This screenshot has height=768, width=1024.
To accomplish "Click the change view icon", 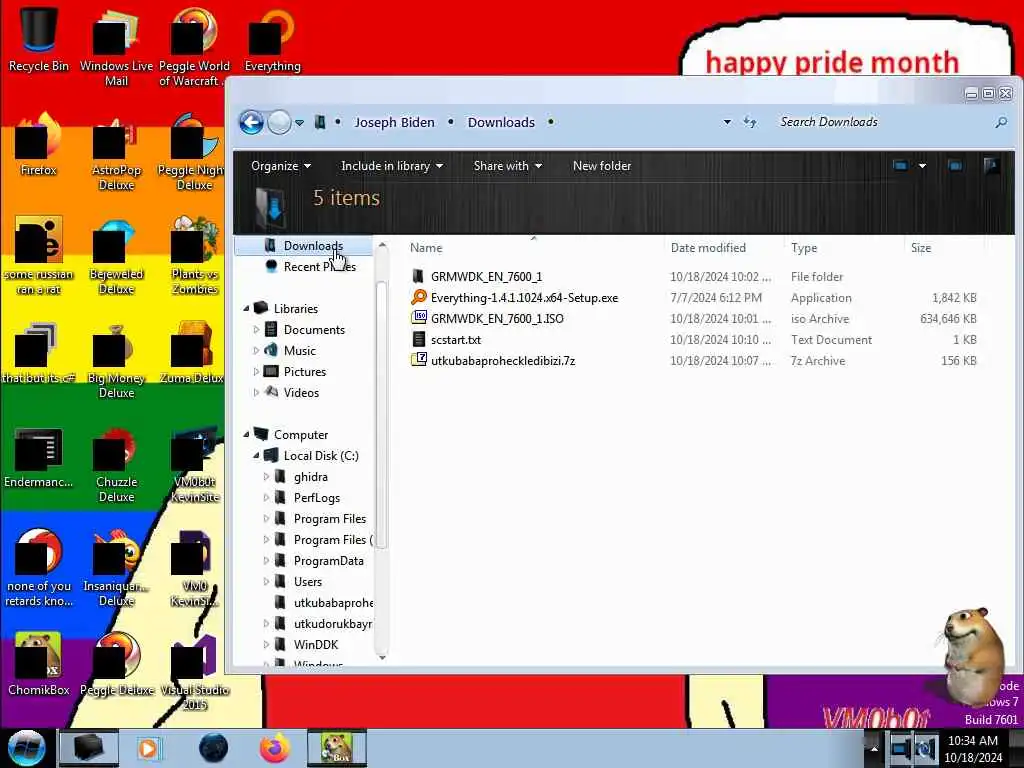I will pyautogui.click(x=900, y=166).
